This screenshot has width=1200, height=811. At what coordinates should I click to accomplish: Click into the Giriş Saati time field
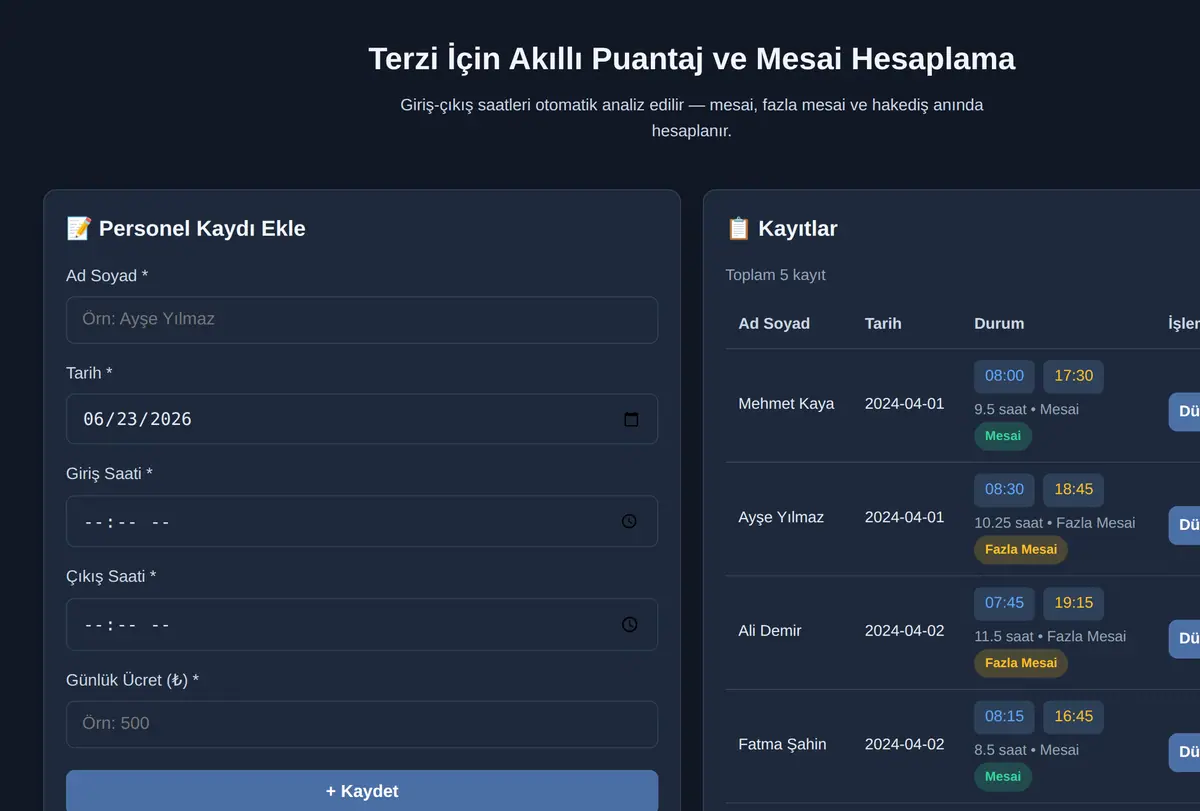tap(362, 521)
